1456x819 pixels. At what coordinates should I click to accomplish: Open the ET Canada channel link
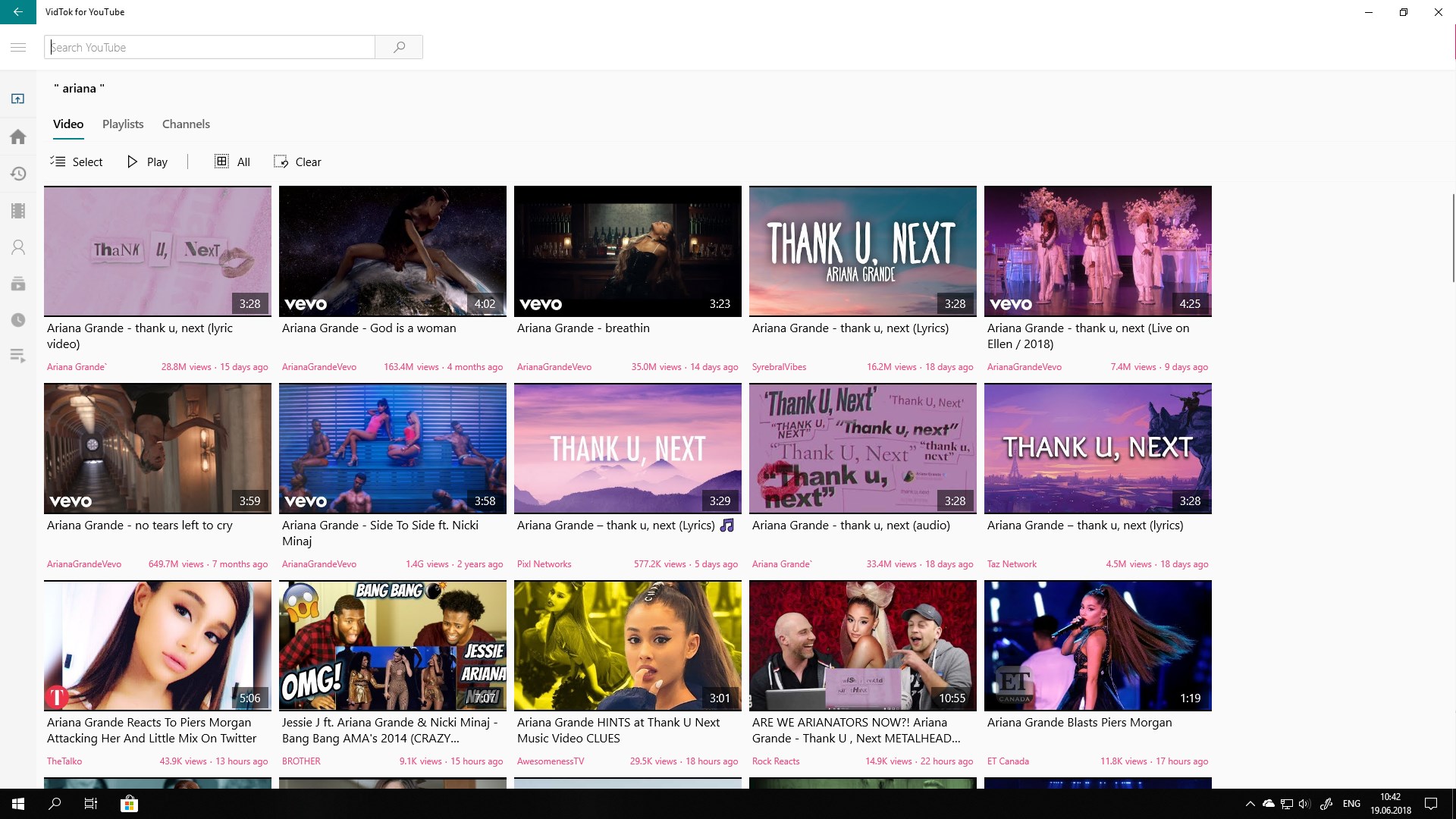pos(1008,761)
